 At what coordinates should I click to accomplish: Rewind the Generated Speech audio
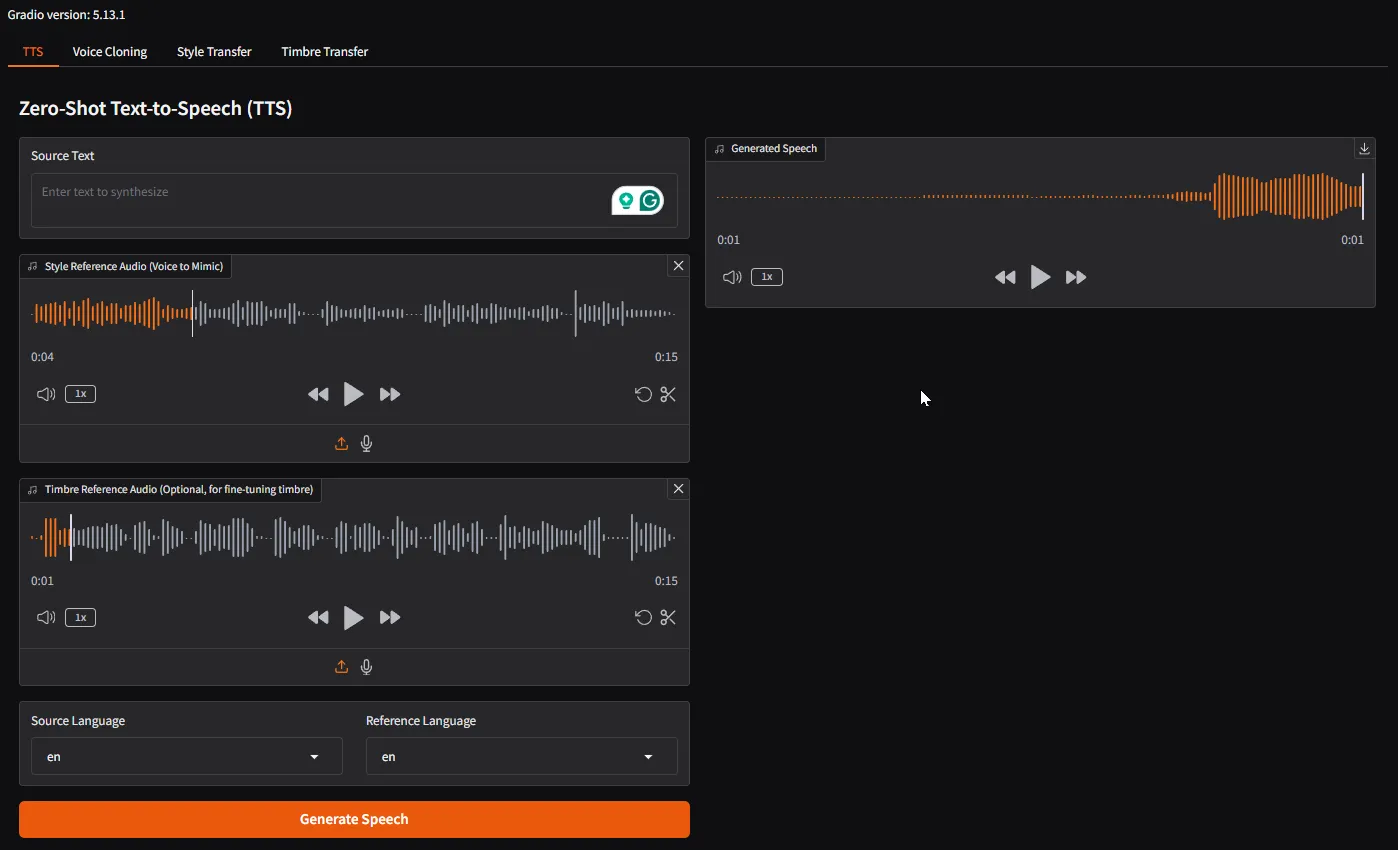coord(1005,277)
